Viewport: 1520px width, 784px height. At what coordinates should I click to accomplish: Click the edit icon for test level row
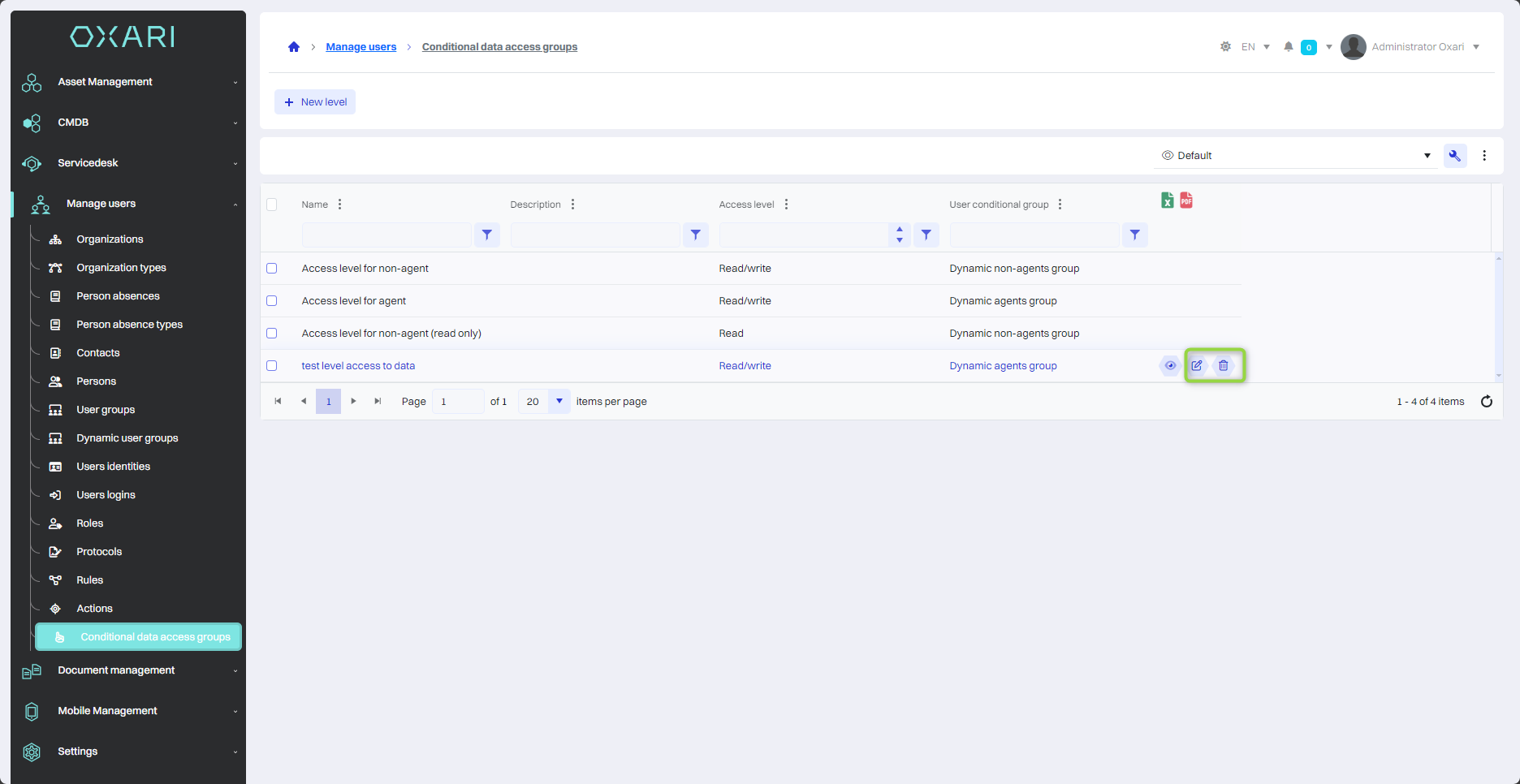(x=1197, y=365)
